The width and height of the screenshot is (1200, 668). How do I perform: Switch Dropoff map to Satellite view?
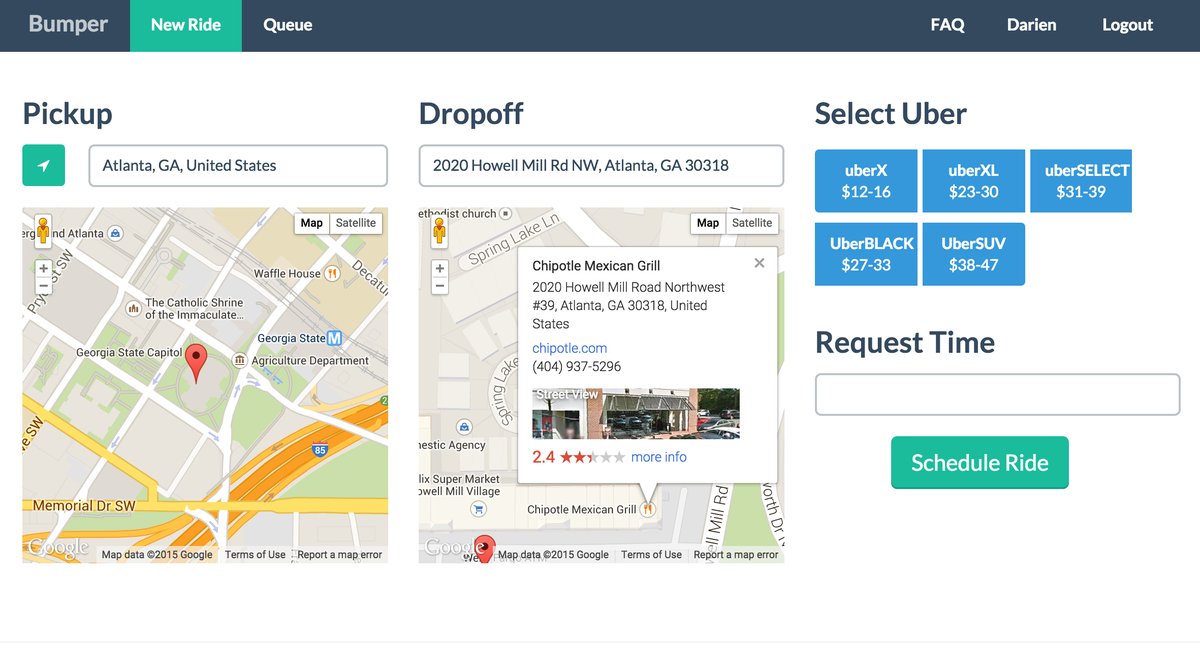(752, 223)
